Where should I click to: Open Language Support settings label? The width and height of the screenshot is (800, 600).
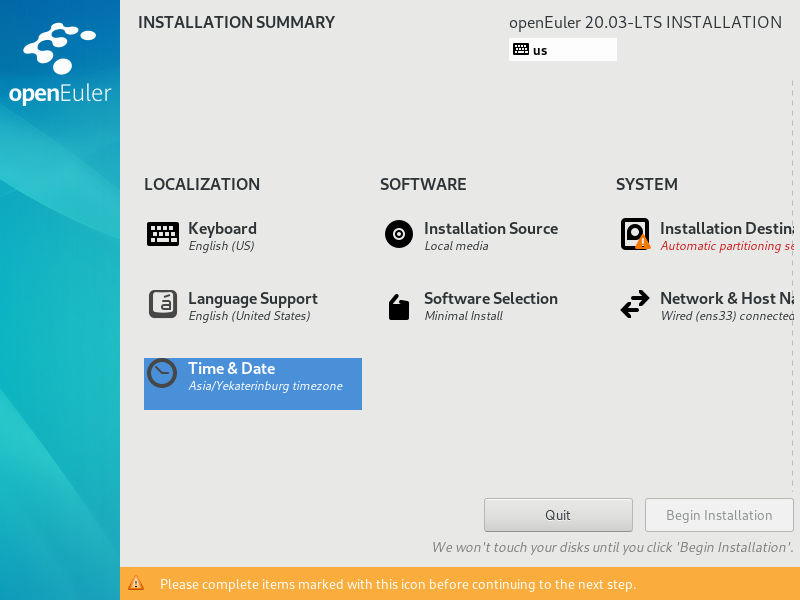tap(253, 298)
